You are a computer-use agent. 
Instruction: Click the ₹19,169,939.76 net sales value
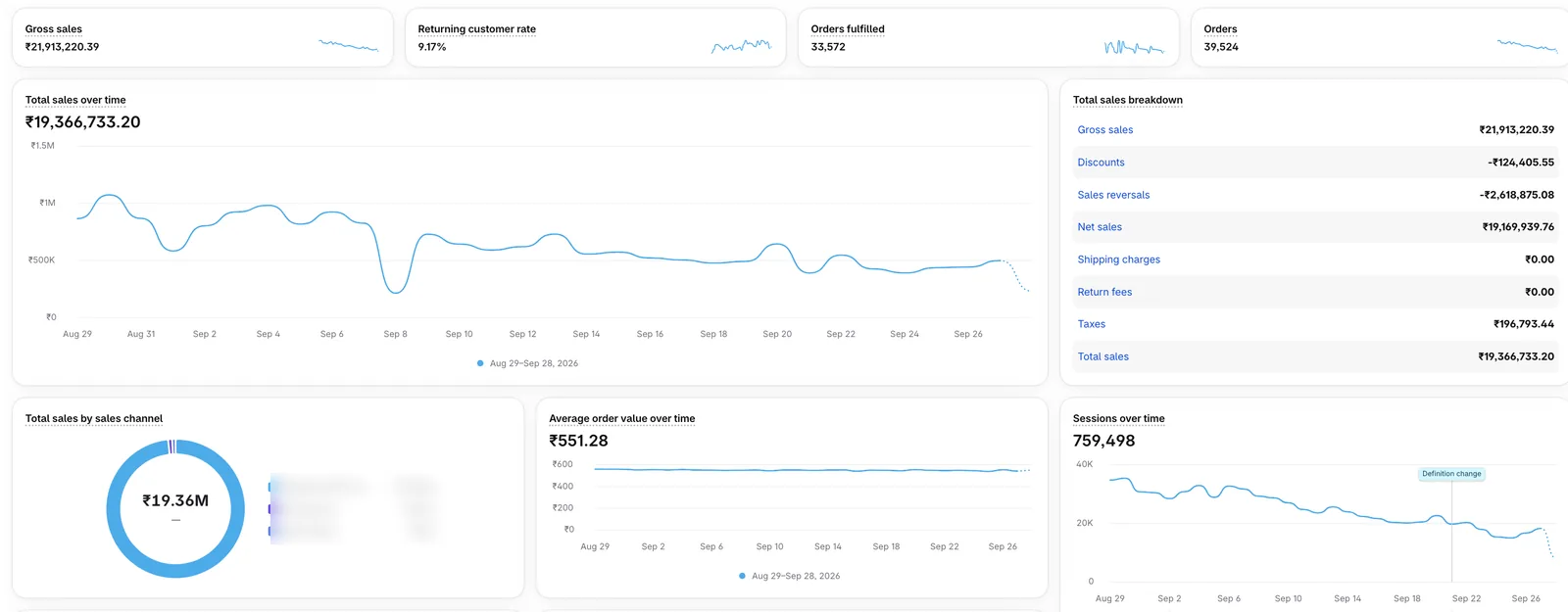(1518, 227)
